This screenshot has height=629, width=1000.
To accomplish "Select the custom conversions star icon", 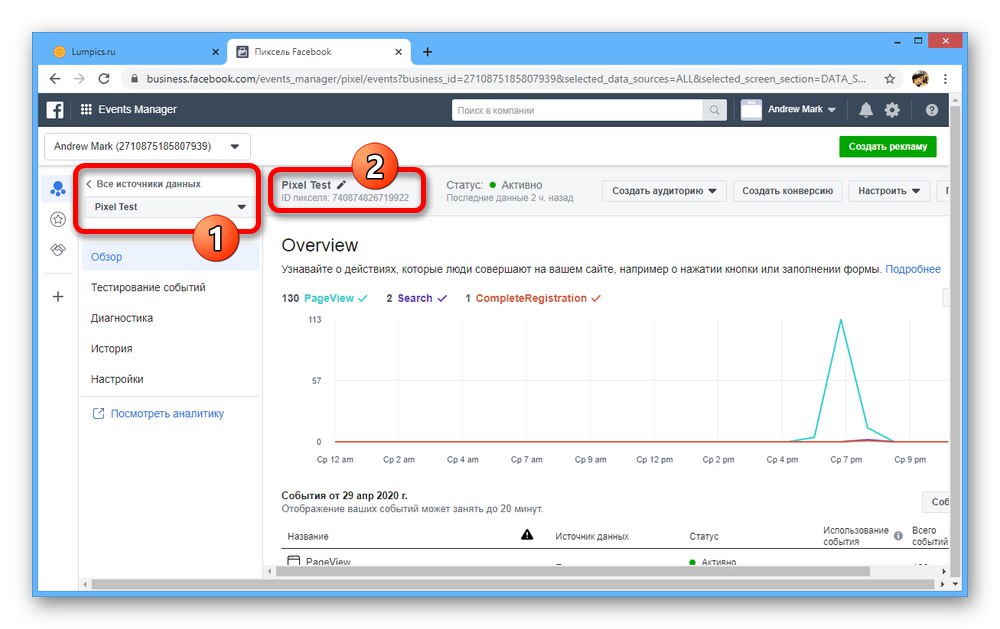I will 58,219.
